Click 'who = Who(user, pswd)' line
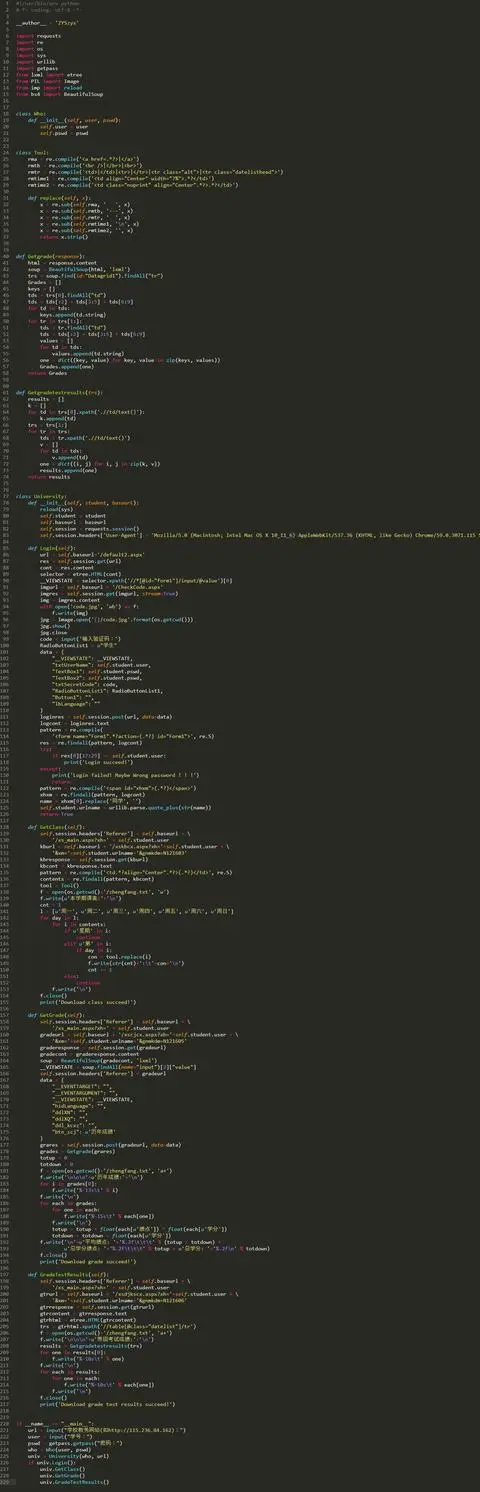Screen dimensions: 480x1492 tap(59, 1452)
